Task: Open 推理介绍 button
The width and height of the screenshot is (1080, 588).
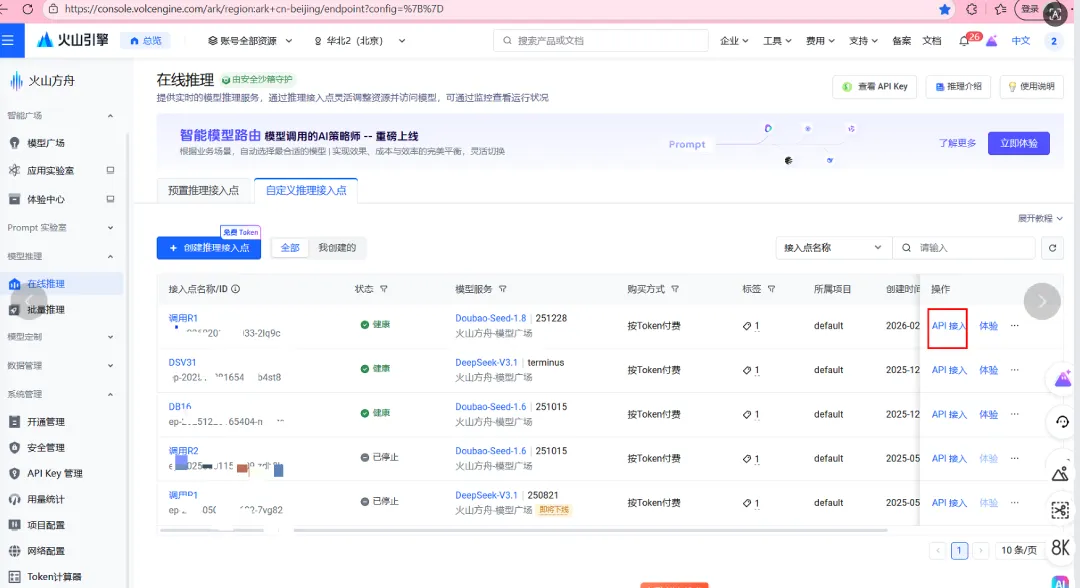Action: (958, 87)
